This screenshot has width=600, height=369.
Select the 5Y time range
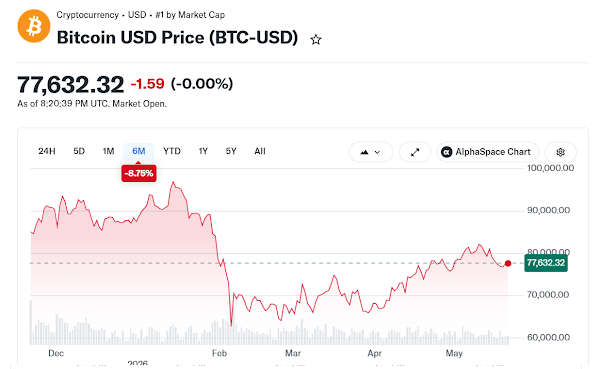[x=231, y=151]
